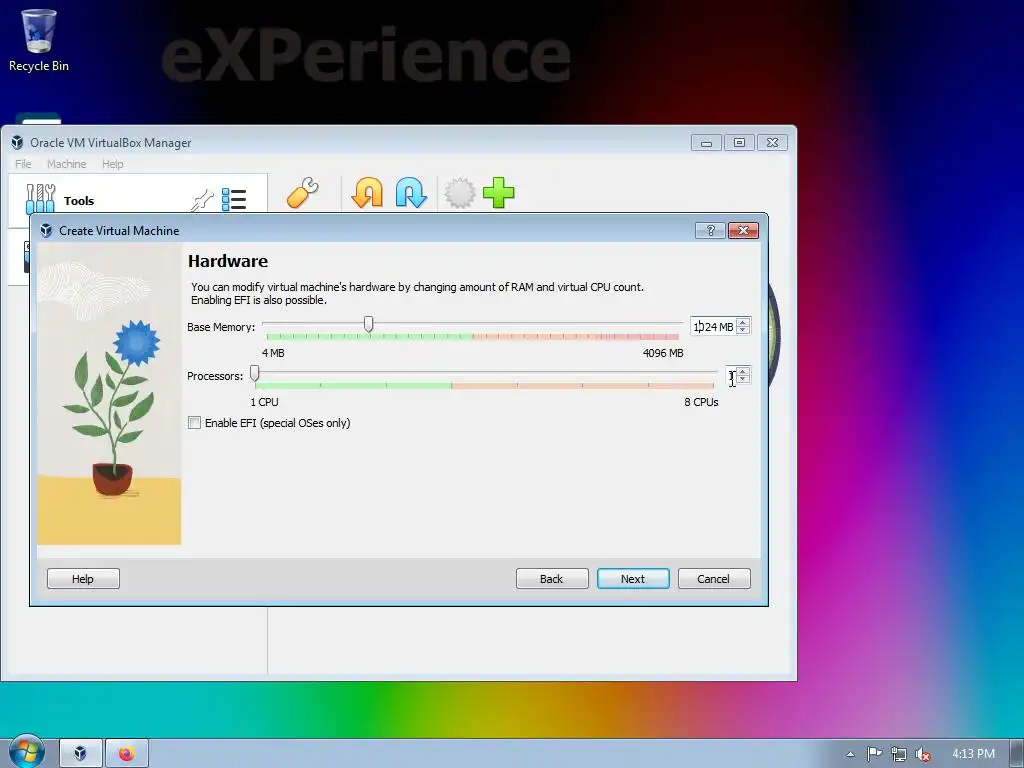The image size is (1024, 768).
Task: Click the green plus Add machine icon
Action: [499, 193]
